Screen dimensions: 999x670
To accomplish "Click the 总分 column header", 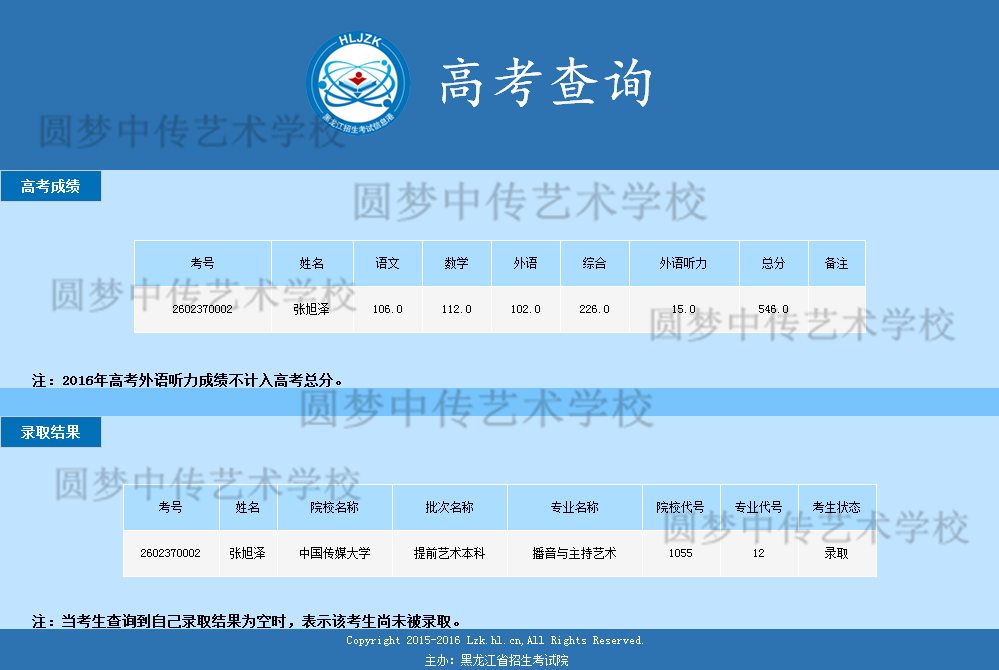I will 773,263.
